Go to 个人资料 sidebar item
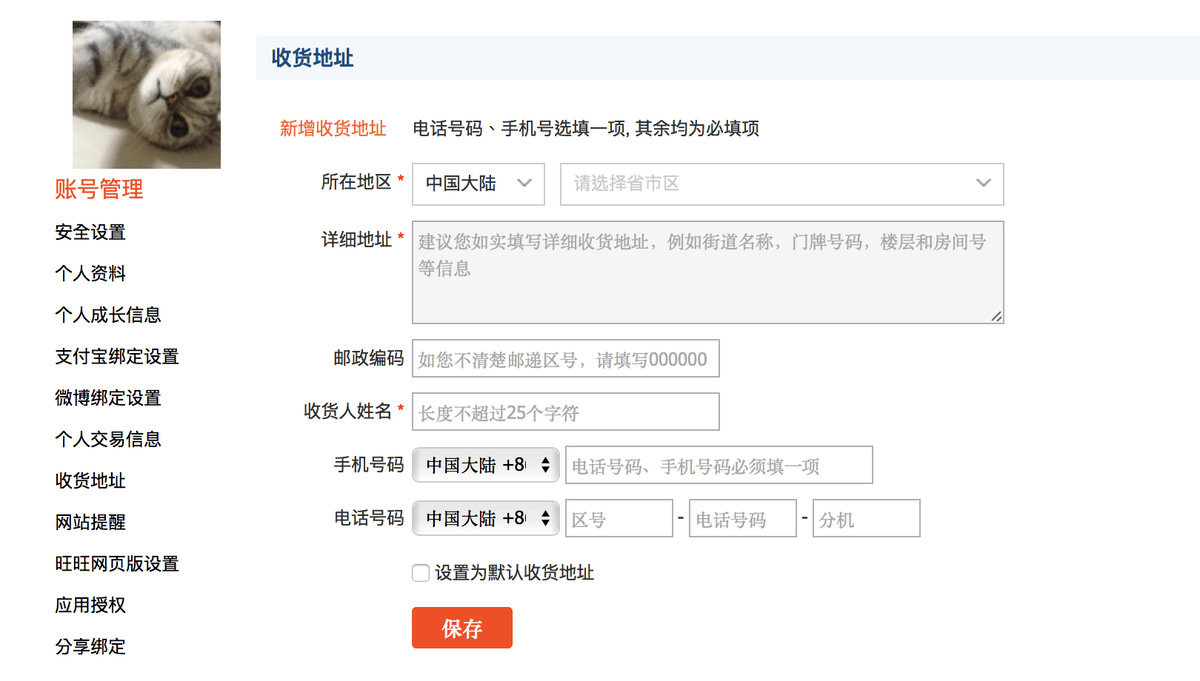Screen dimensions: 1200x681 click(90, 274)
